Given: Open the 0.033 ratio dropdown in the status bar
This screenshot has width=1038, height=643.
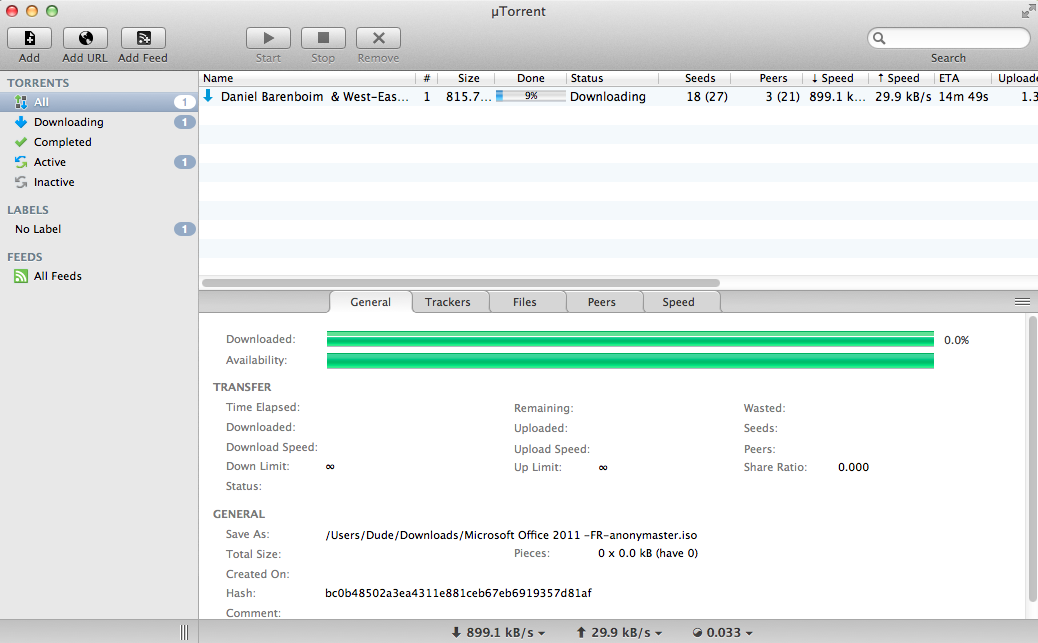Looking at the screenshot, I should point(722,632).
